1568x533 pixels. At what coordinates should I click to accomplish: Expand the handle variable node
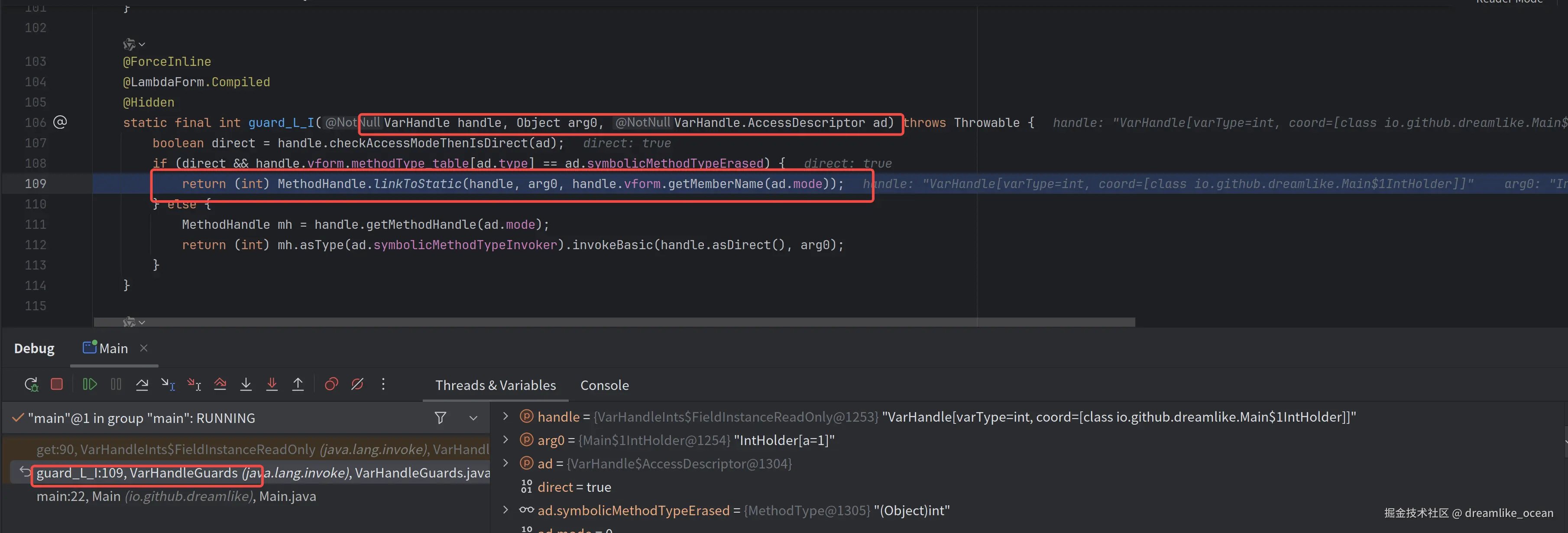pyautogui.click(x=505, y=417)
